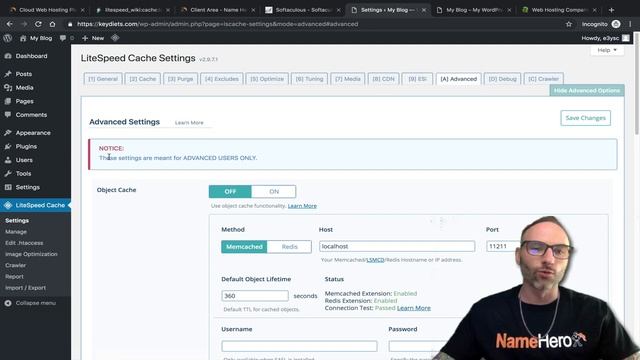Click the browser forward arrow
640x360 pixels.
coord(24,24)
